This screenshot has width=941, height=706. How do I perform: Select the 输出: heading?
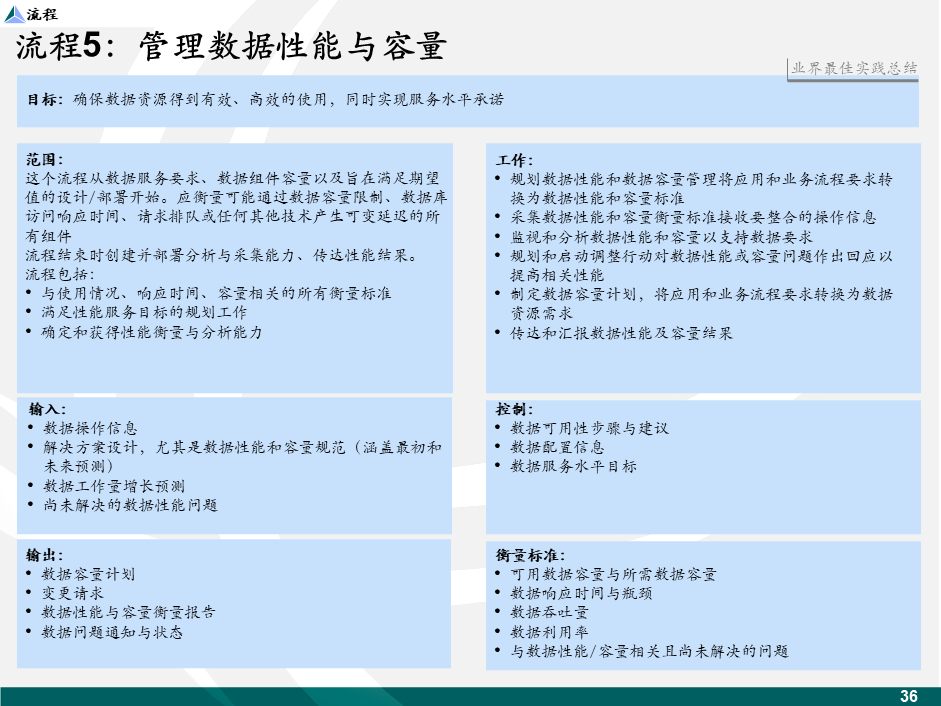(44, 555)
